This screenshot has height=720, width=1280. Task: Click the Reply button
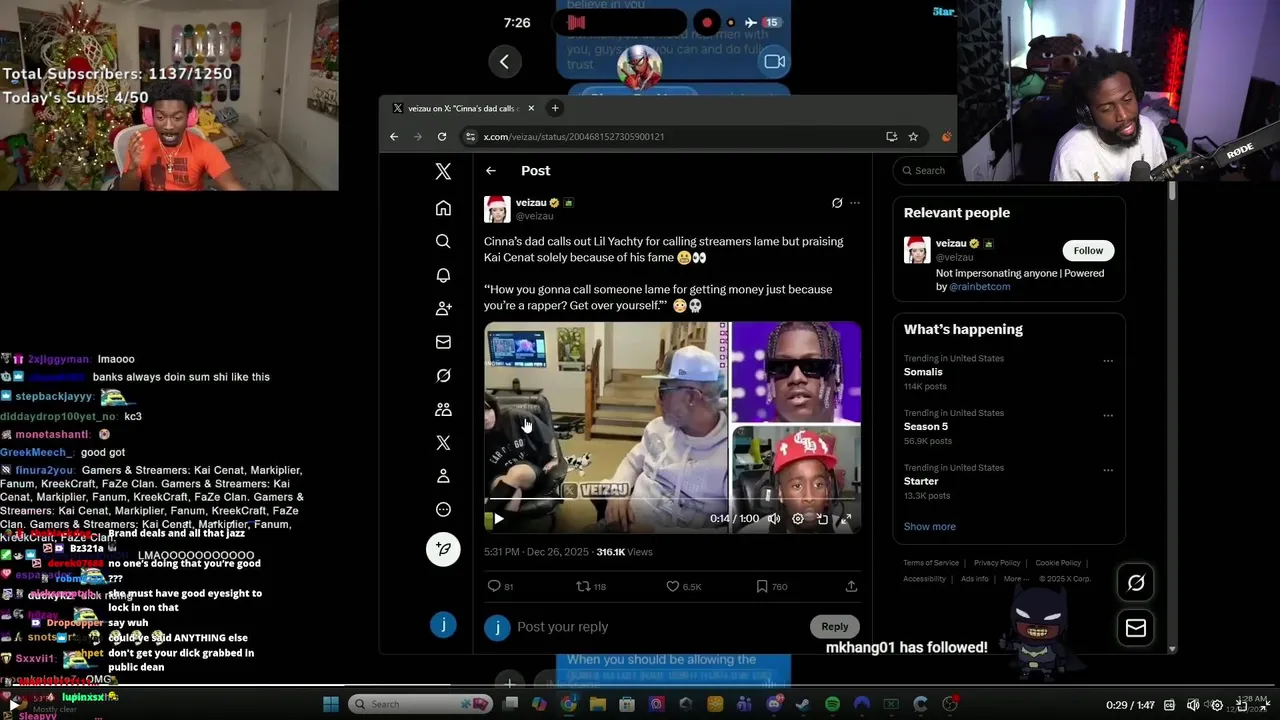835,626
